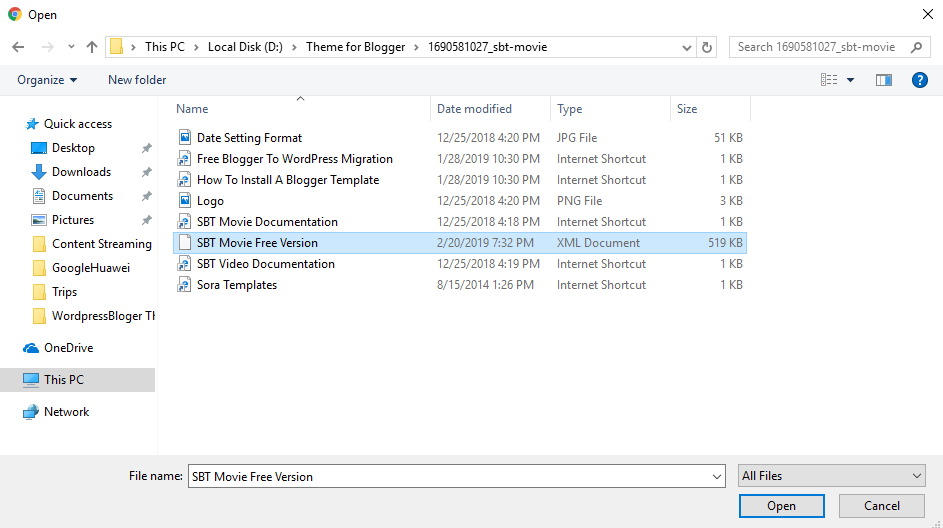Screen dimensions: 943x528
Task: Open Quick access in the sidebar
Action: click(x=78, y=124)
